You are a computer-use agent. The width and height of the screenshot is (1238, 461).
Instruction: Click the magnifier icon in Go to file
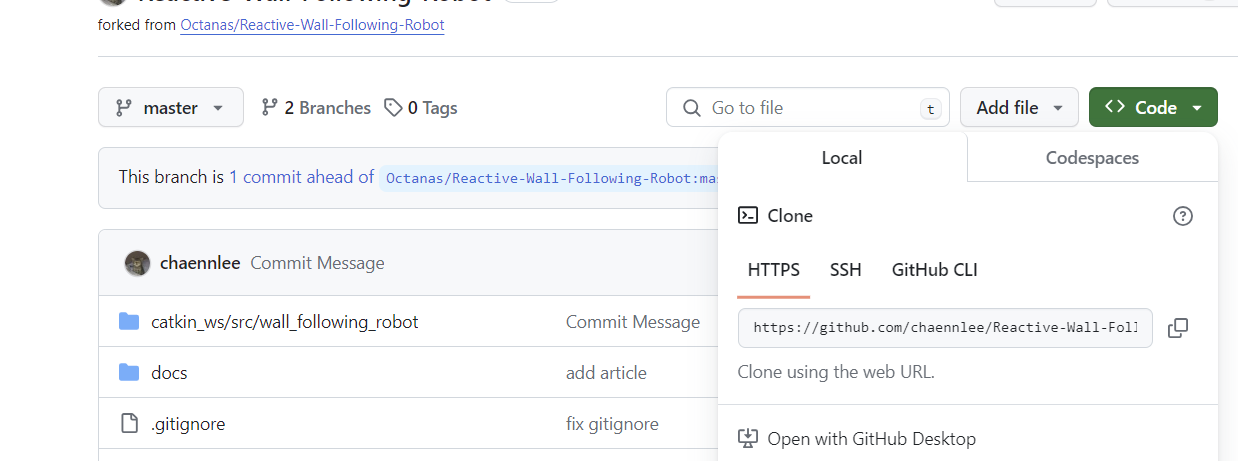click(x=691, y=108)
